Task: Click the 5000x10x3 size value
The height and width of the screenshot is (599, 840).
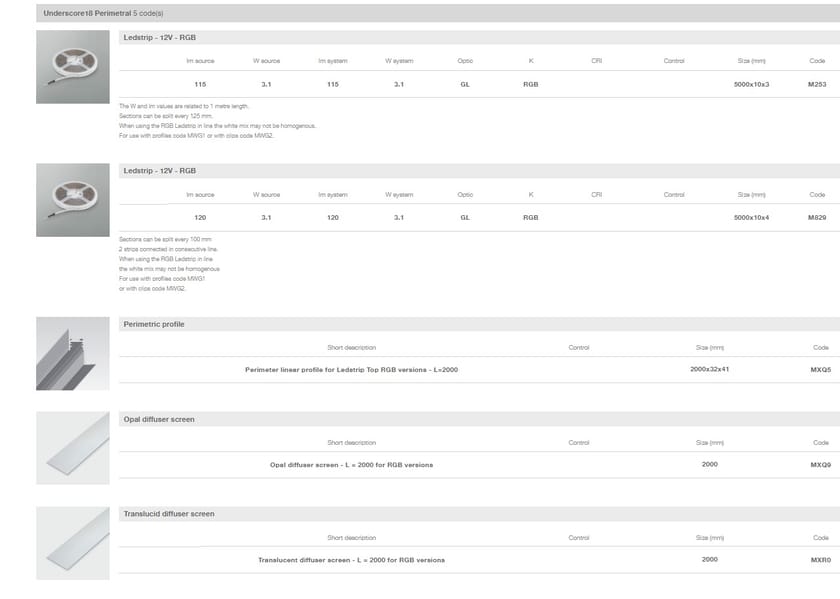Action: click(751, 85)
